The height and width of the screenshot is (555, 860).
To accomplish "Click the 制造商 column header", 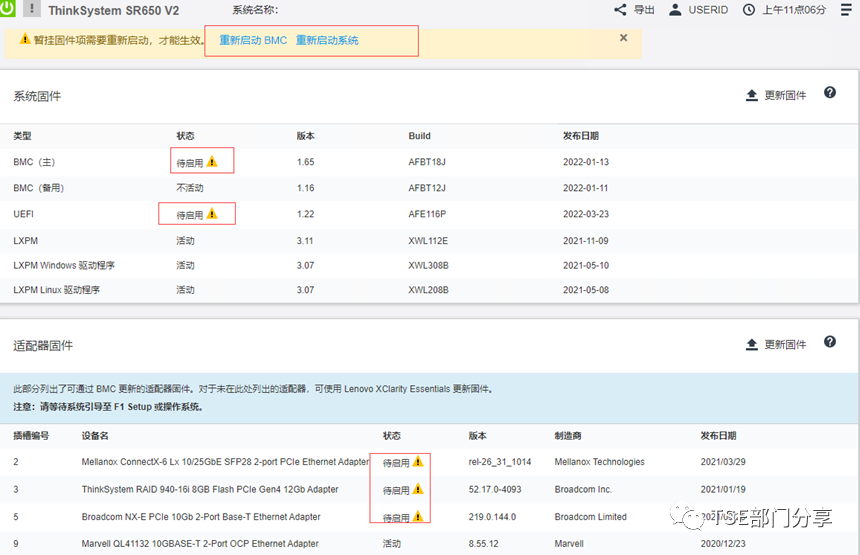I will point(568,435).
